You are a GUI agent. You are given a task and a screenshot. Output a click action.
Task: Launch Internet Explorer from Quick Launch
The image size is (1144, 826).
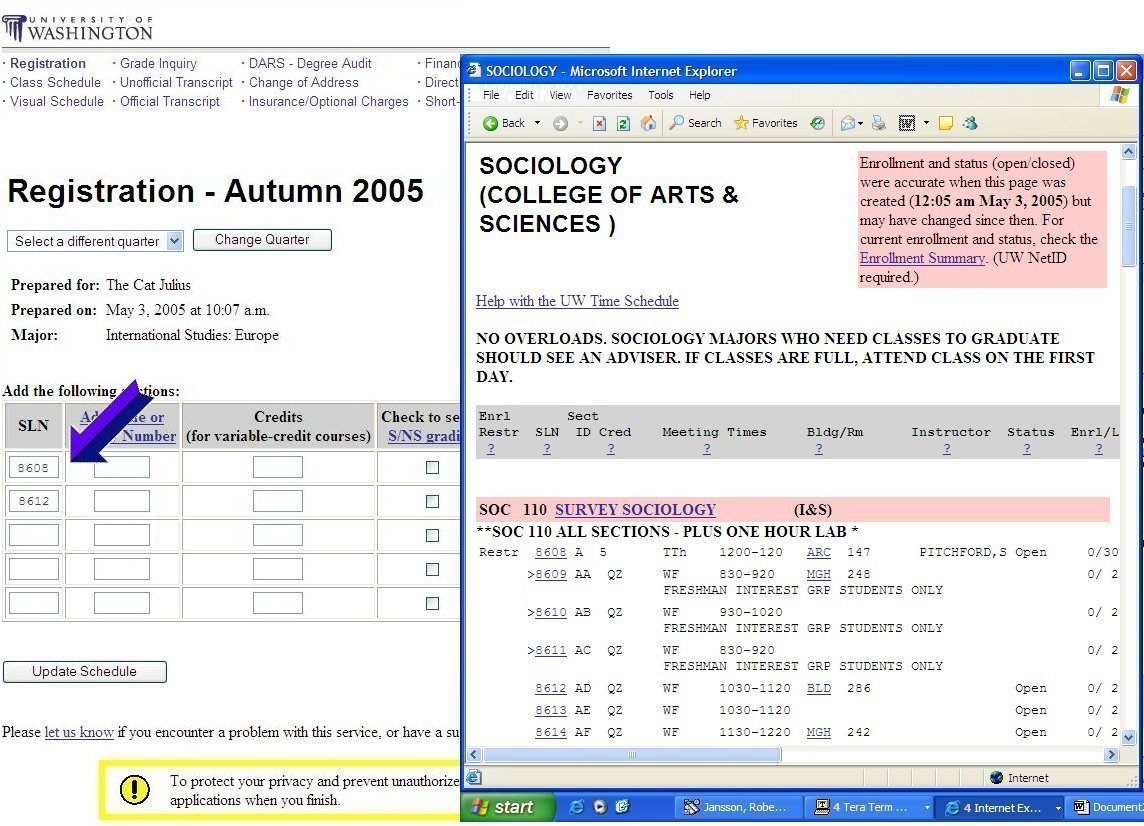576,807
